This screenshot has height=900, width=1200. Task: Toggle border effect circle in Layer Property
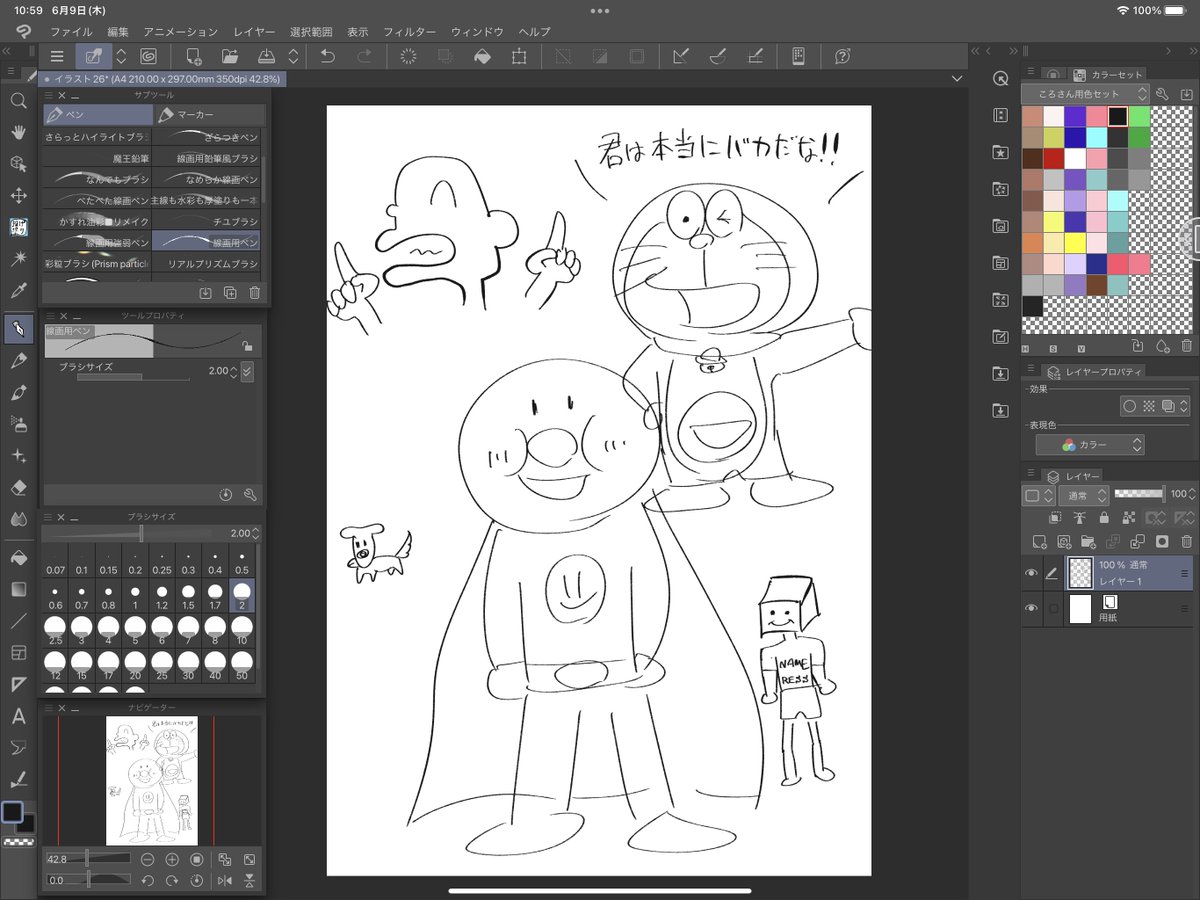pyautogui.click(x=1129, y=407)
